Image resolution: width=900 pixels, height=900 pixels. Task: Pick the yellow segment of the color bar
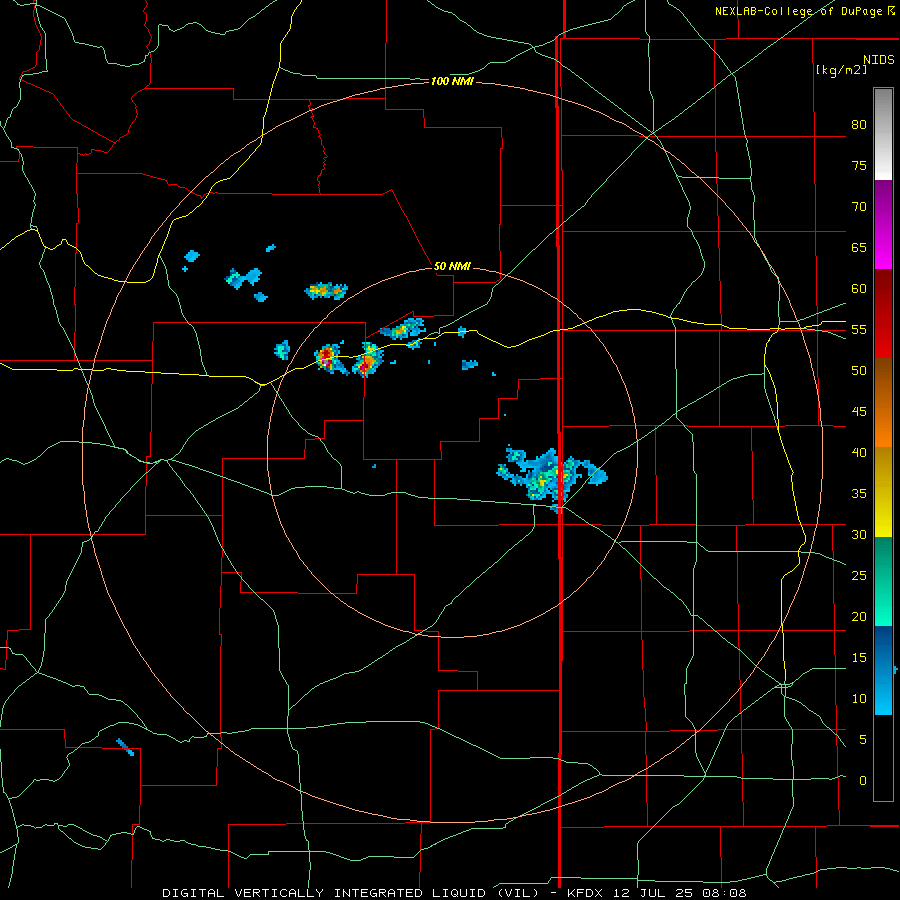tap(883, 492)
